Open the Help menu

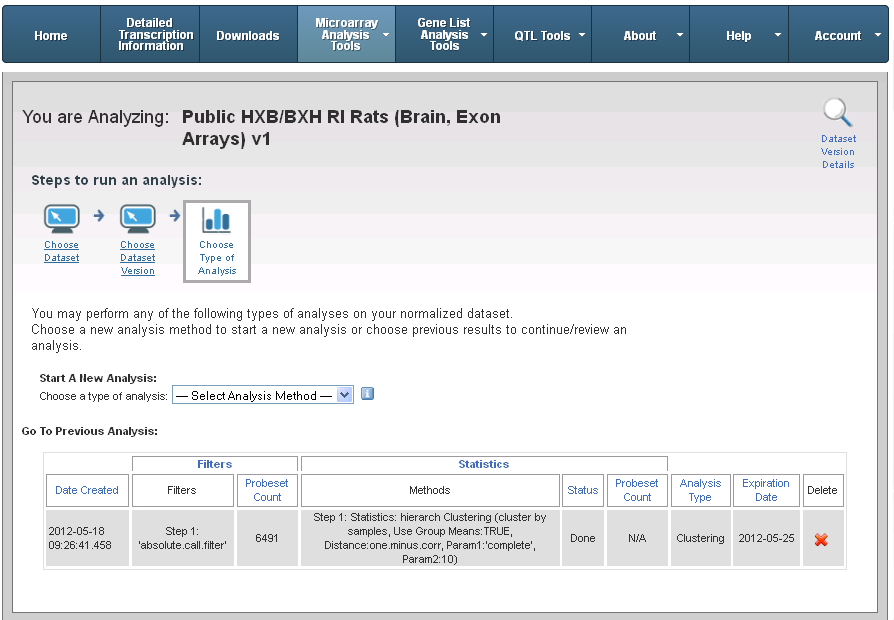(738, 35)
